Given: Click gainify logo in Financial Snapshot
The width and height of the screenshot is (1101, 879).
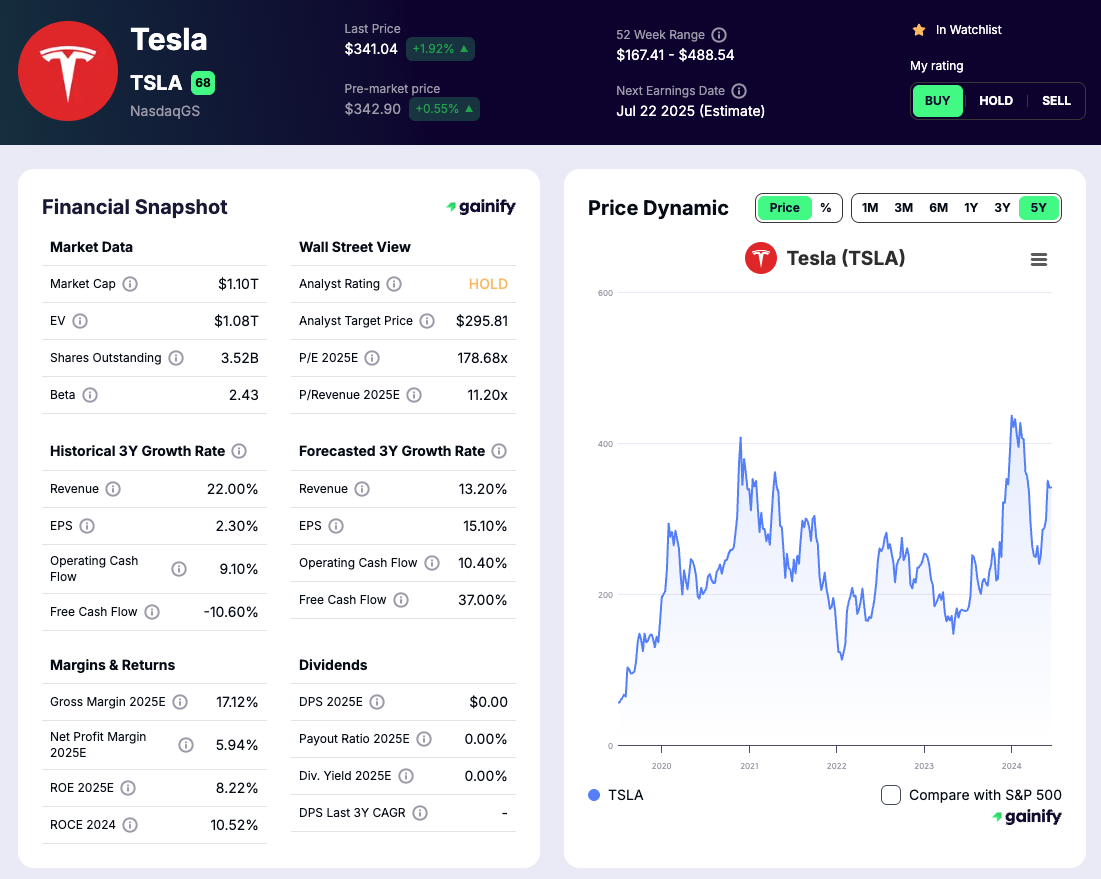Looking at the screenshot, I should (481, 206).
